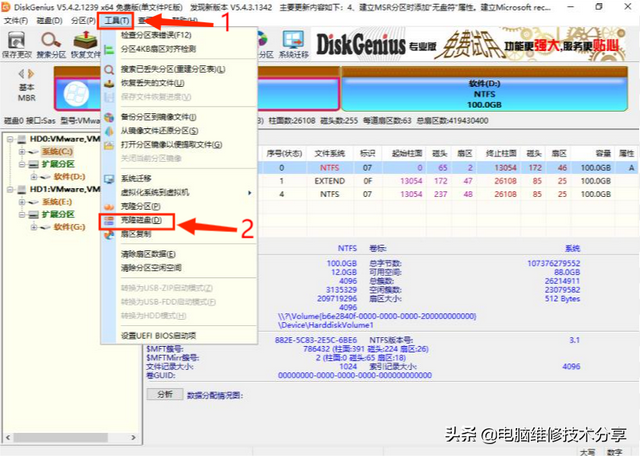
Task: Click the 0F identifier cell
Action: pyautogui.click(x=367, y=181)
